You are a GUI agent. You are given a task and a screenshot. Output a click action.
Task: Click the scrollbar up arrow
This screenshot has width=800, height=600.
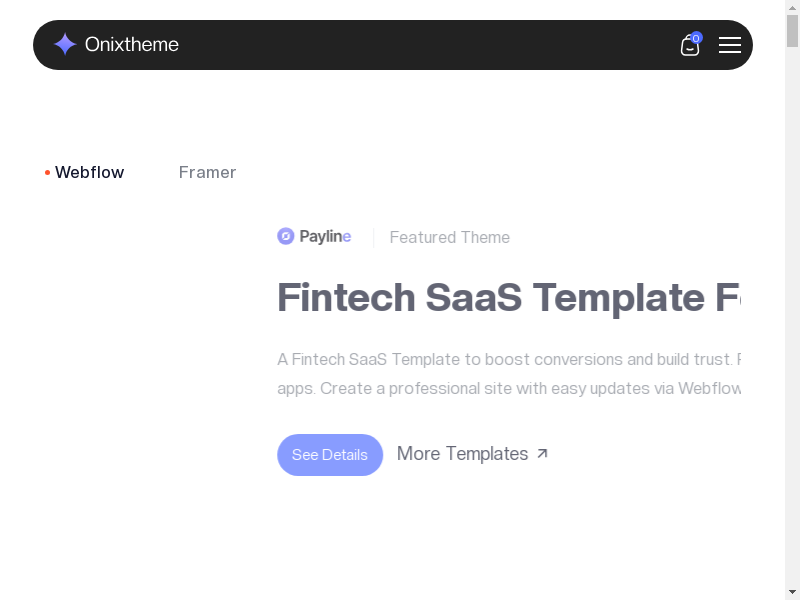point(792,8)
